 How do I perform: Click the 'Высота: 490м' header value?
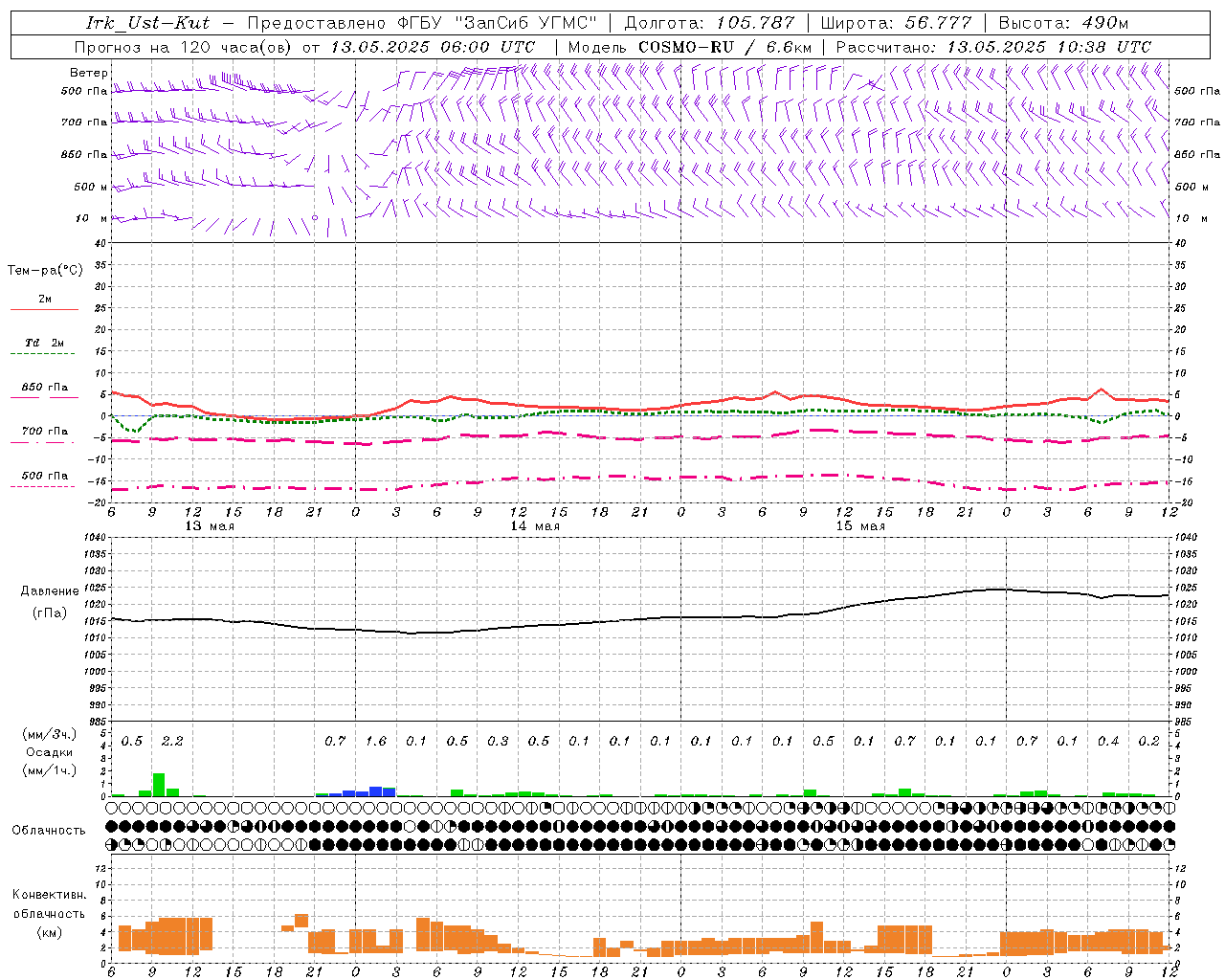[x=1063, y=23]
